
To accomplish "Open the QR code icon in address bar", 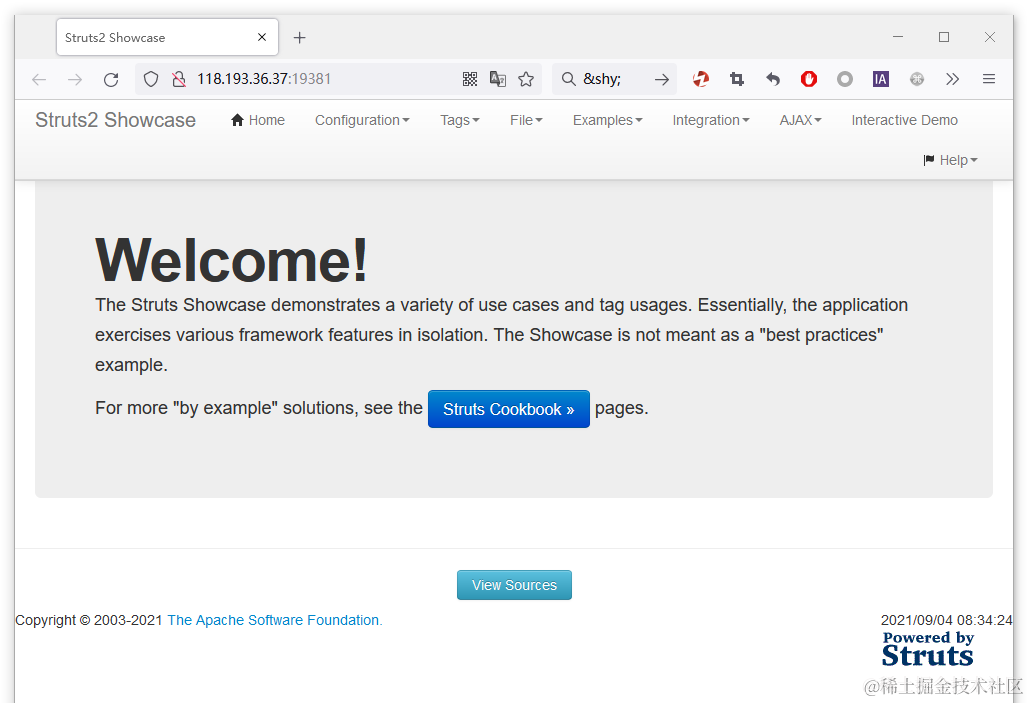I will (x=470, y=79).
